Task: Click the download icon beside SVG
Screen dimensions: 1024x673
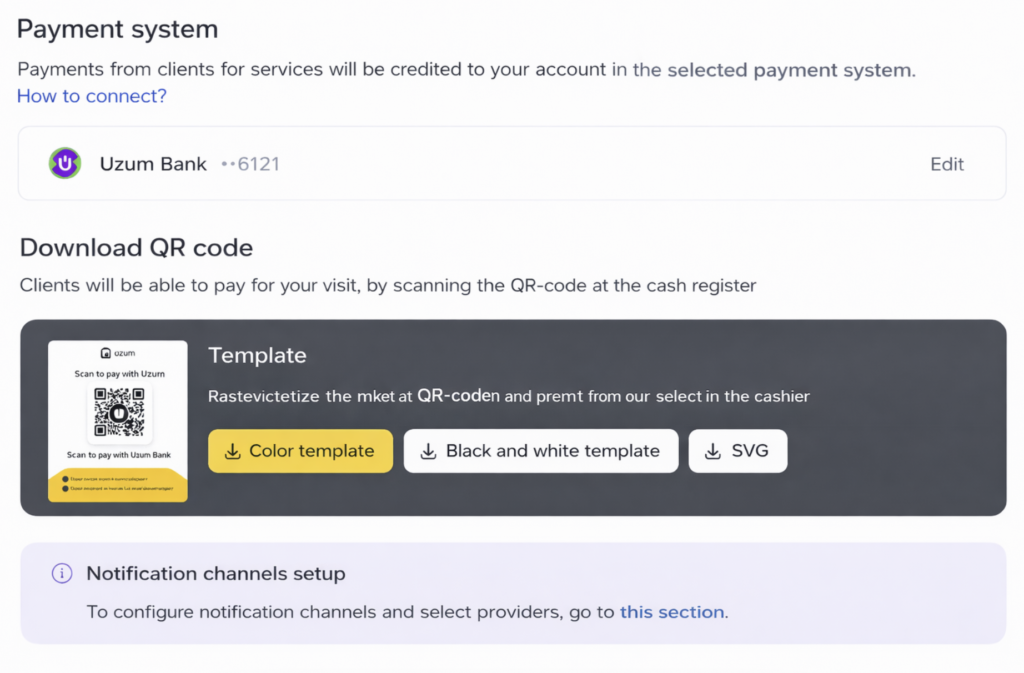Action: tap(713, 451)
